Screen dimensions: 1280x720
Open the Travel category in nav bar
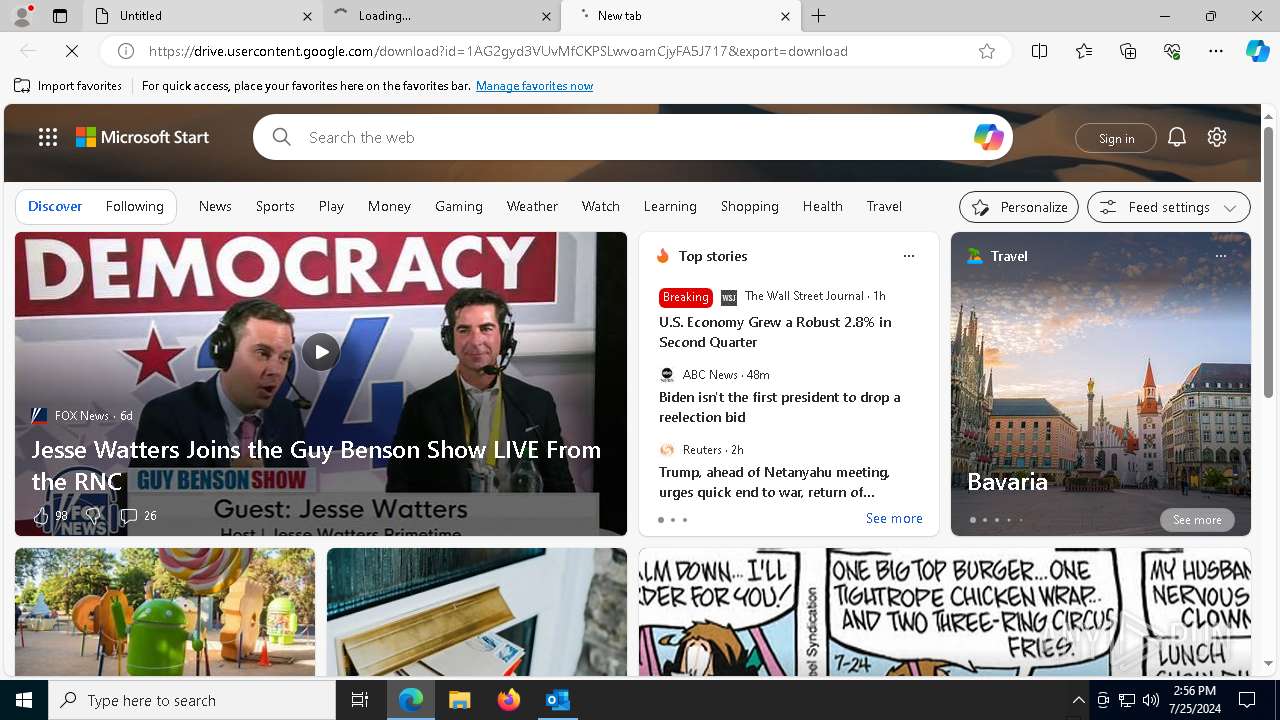884,206
